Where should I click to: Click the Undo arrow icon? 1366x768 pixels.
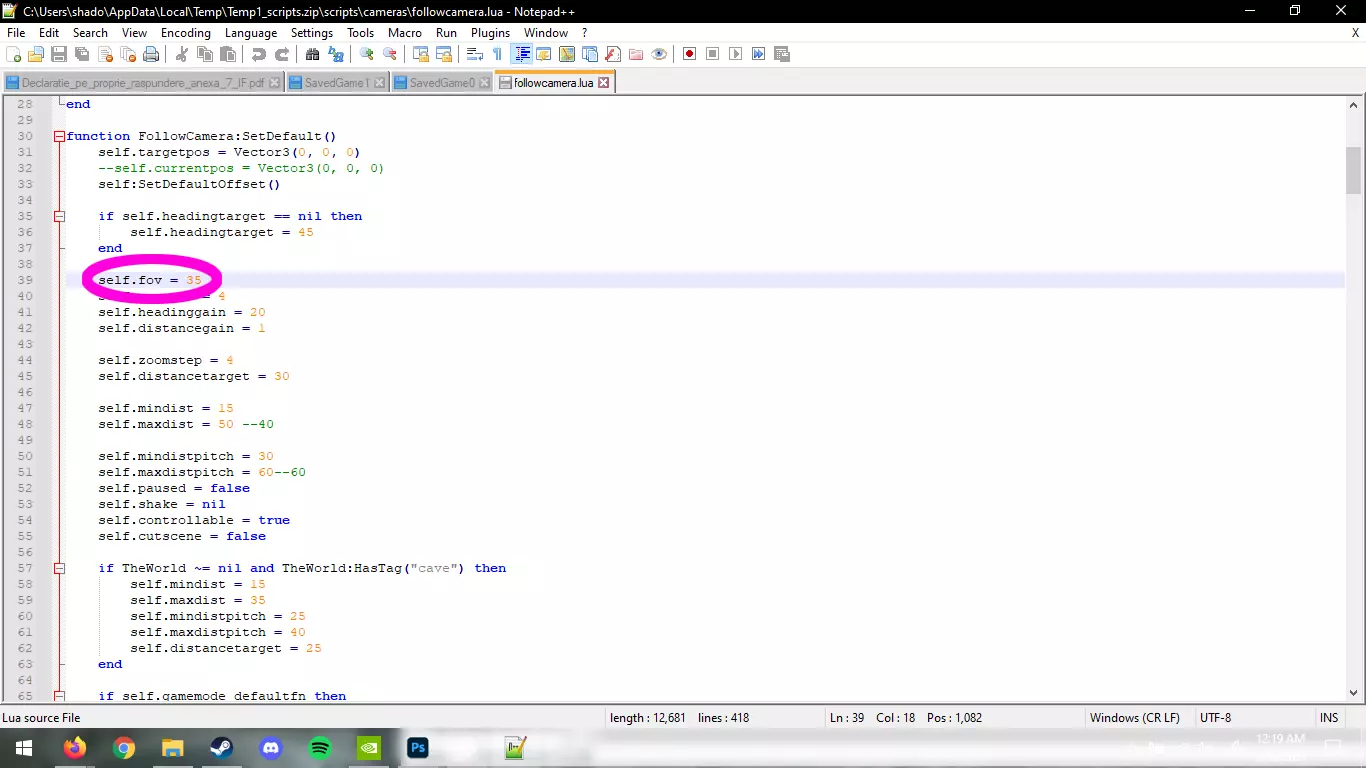pyautogui.click(x=259, y=54)
